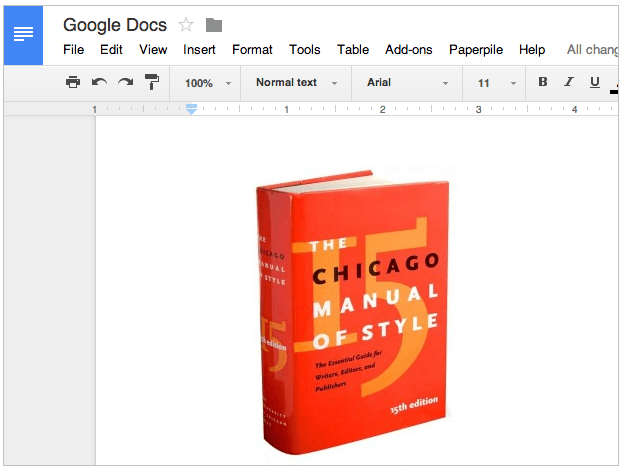The height and width of the screenshot is (473, 624).
Task: Open the Docs home menu icon
Action: point(23,35)
